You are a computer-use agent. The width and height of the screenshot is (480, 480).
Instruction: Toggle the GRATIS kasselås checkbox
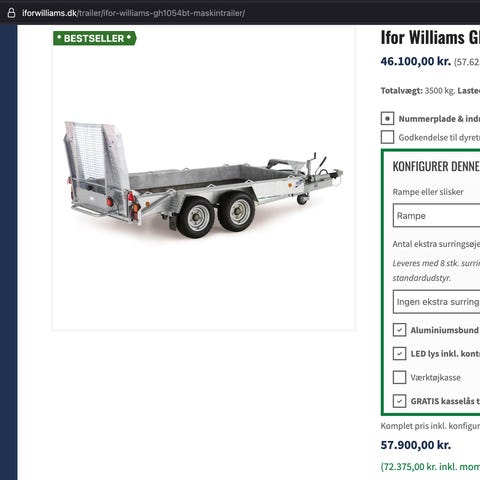[399, 401]
